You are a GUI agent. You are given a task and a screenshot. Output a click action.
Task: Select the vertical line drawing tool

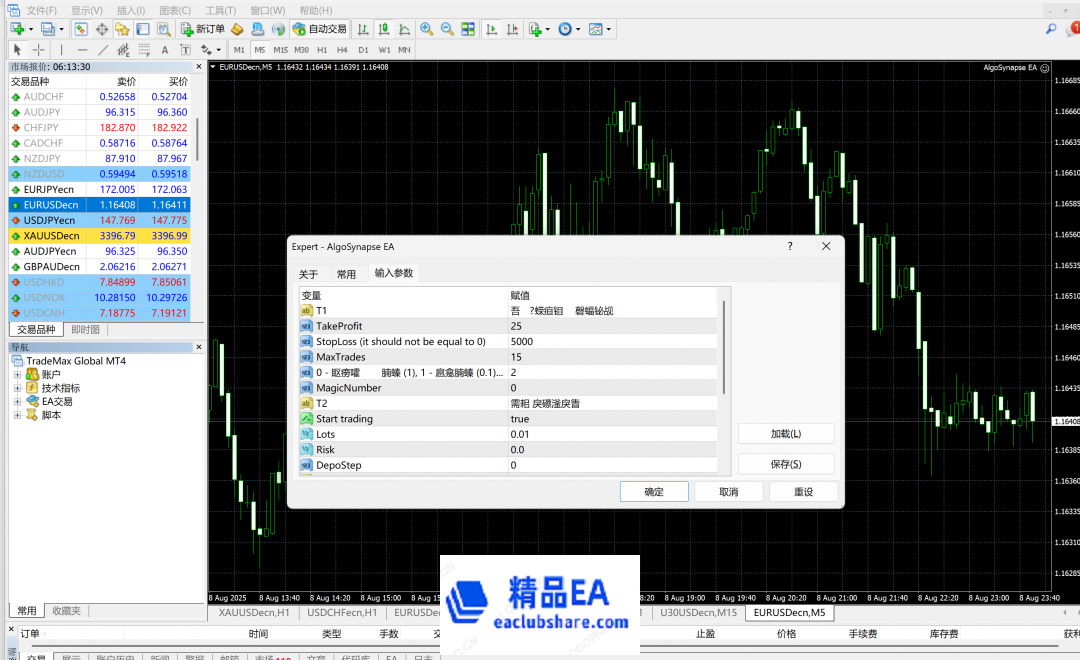tap(61, 49)
